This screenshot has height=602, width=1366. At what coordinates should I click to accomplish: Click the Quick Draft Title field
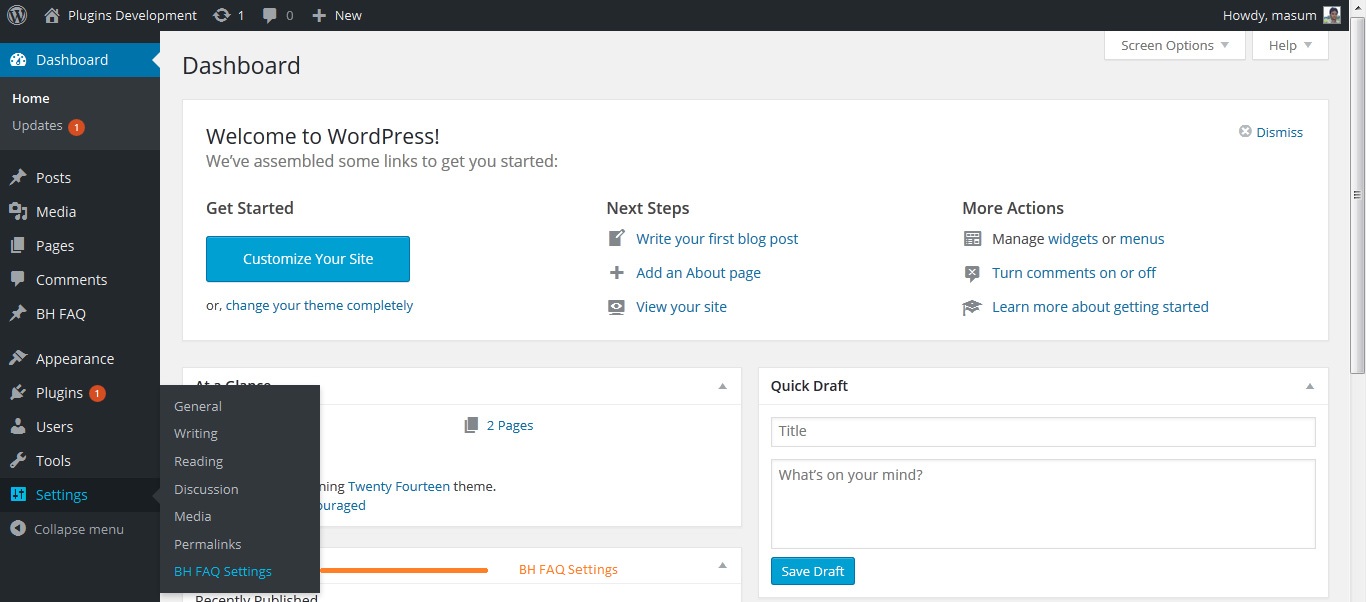(x=1043, y=431)
